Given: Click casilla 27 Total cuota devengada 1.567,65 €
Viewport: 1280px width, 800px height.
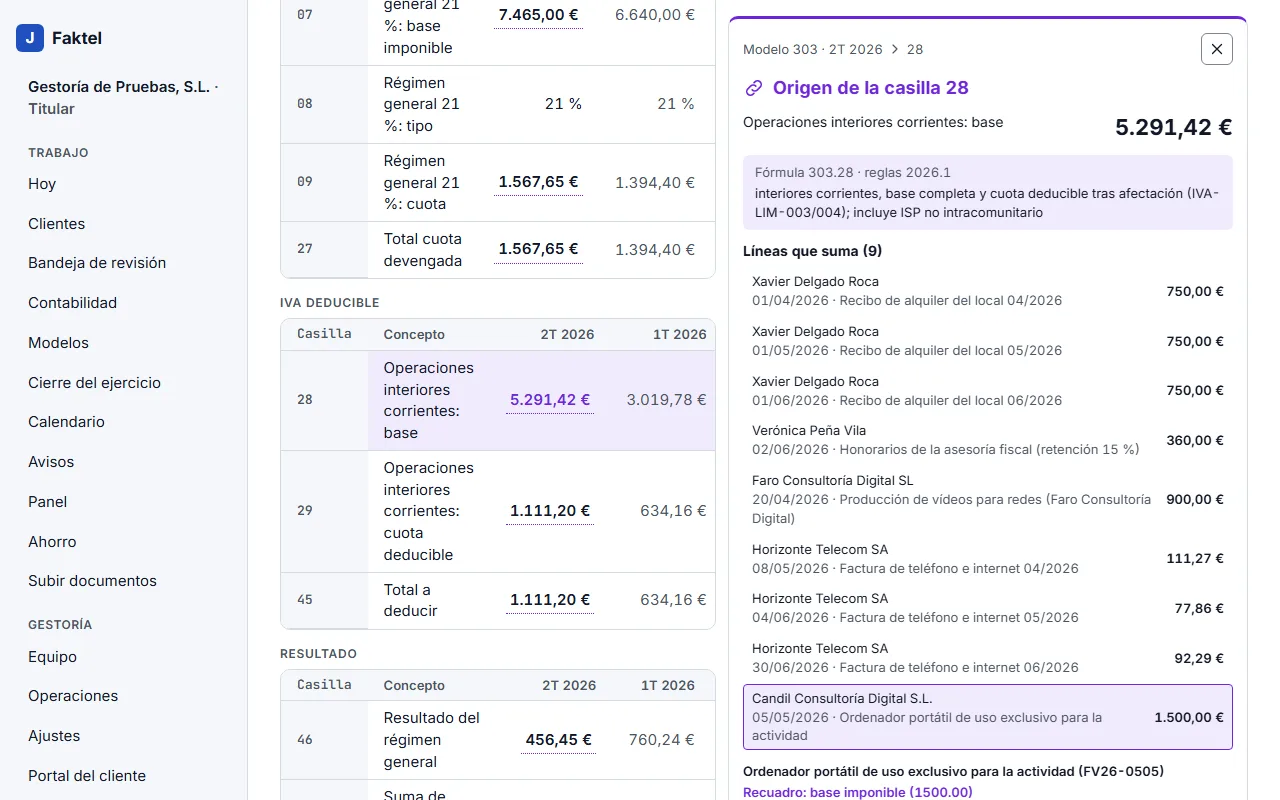Looking at the screenshot, I should coord(538,249).
